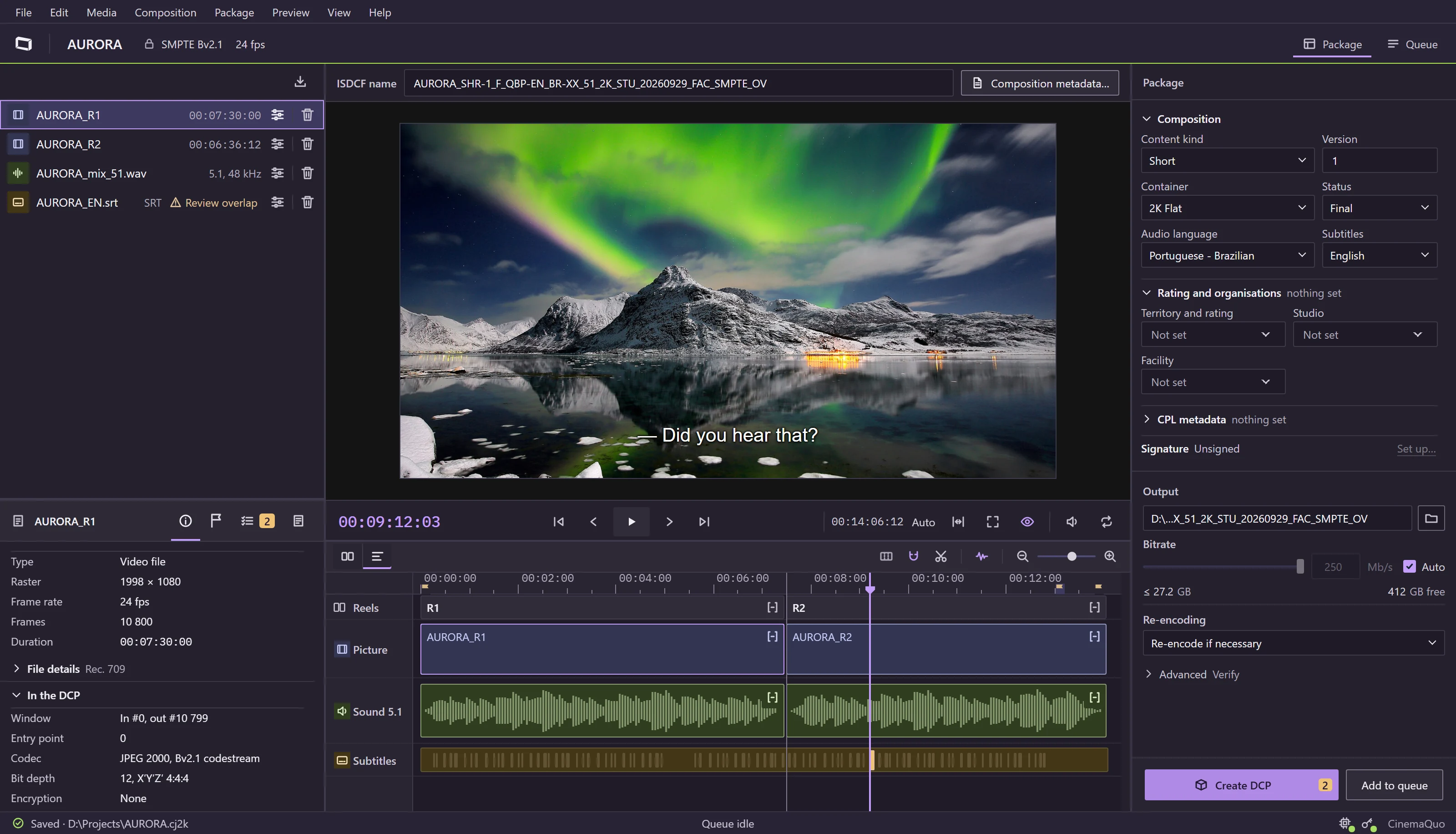Viewport: 1456px width, 834px height.
Task: Delete AURORA_R1 with trash icon
Action: point(307,115)
